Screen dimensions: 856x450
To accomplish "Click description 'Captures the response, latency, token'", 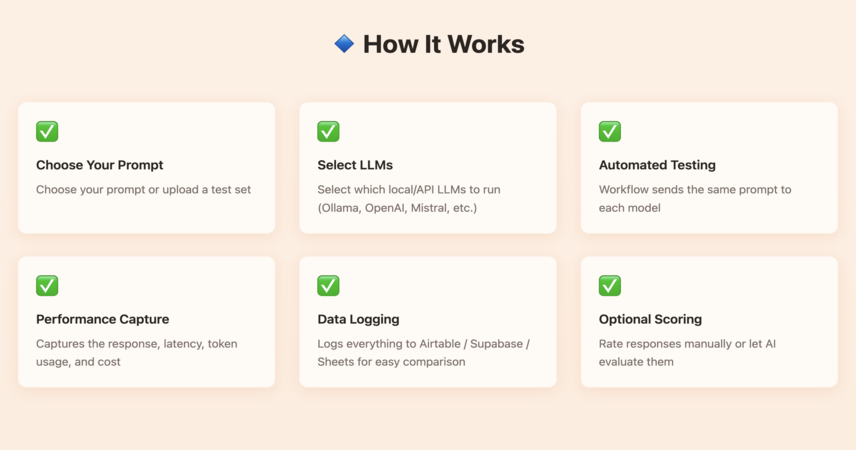I will [x=136, y=352].
